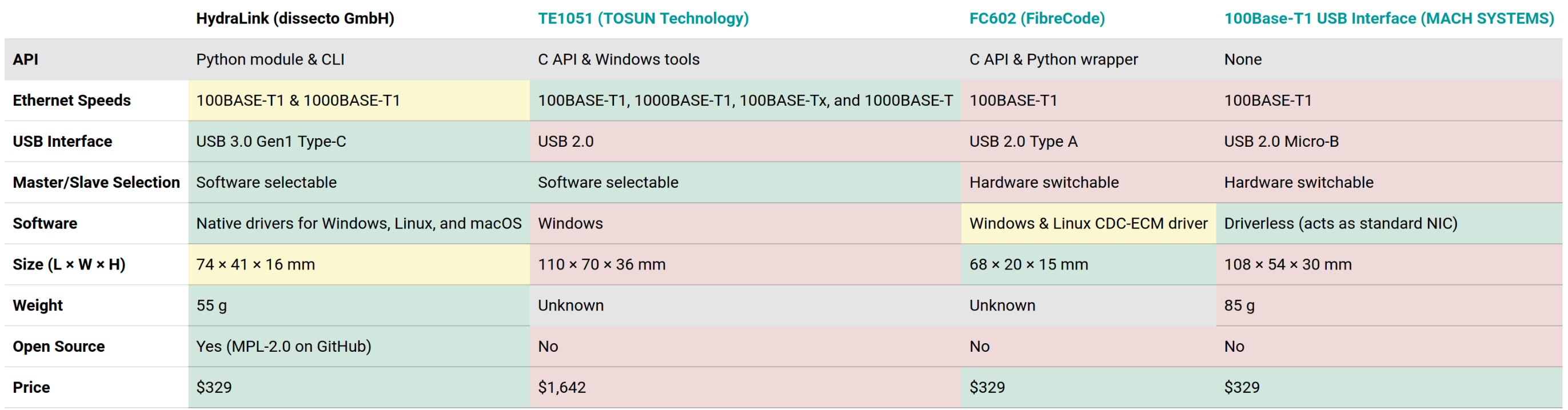The height and width of the screenshot is (410, 1568).
Task: Select the 55 g weight cell
Action: [x=358, y=306]
